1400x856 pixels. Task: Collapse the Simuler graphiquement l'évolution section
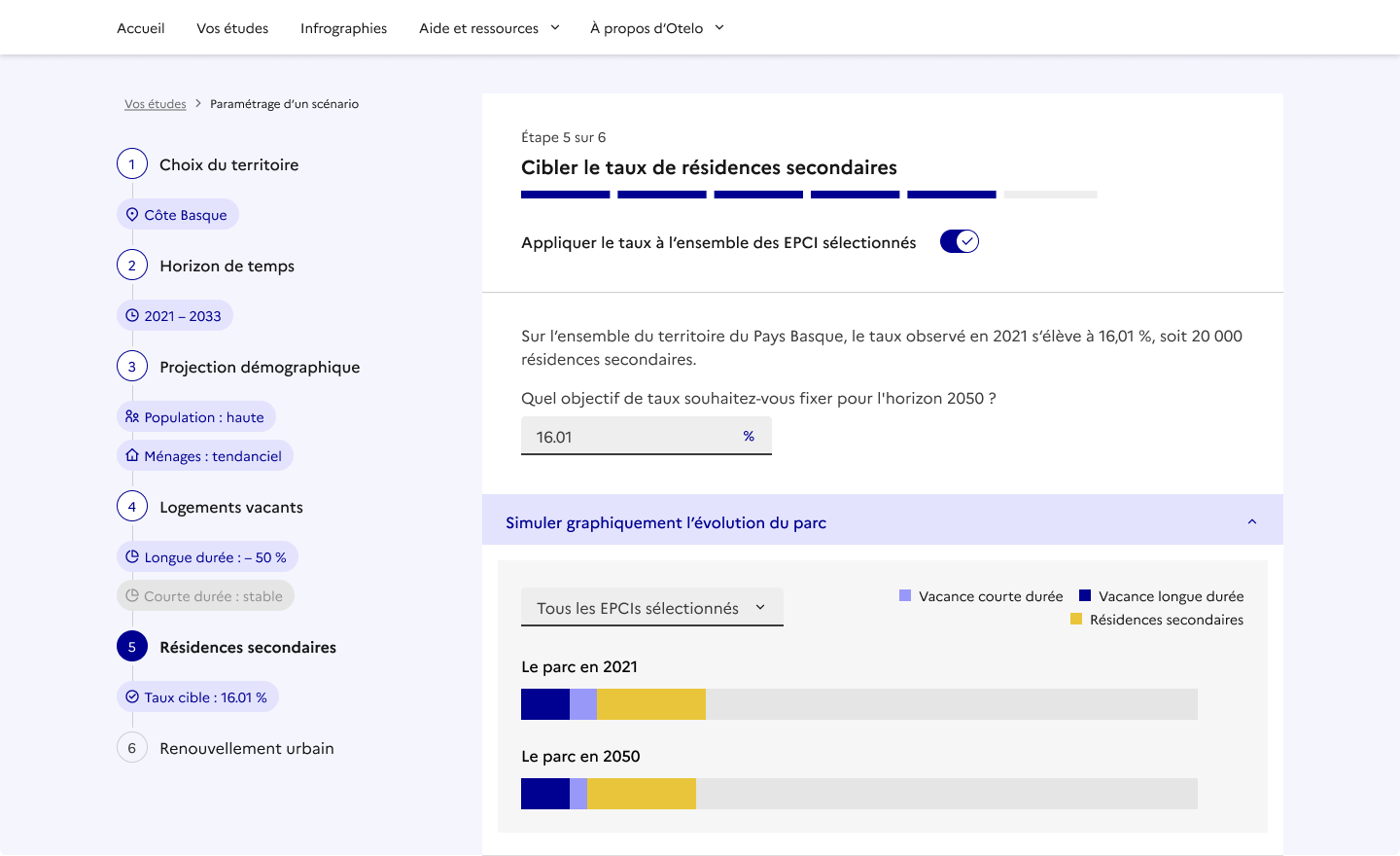tap(1251, 522)
